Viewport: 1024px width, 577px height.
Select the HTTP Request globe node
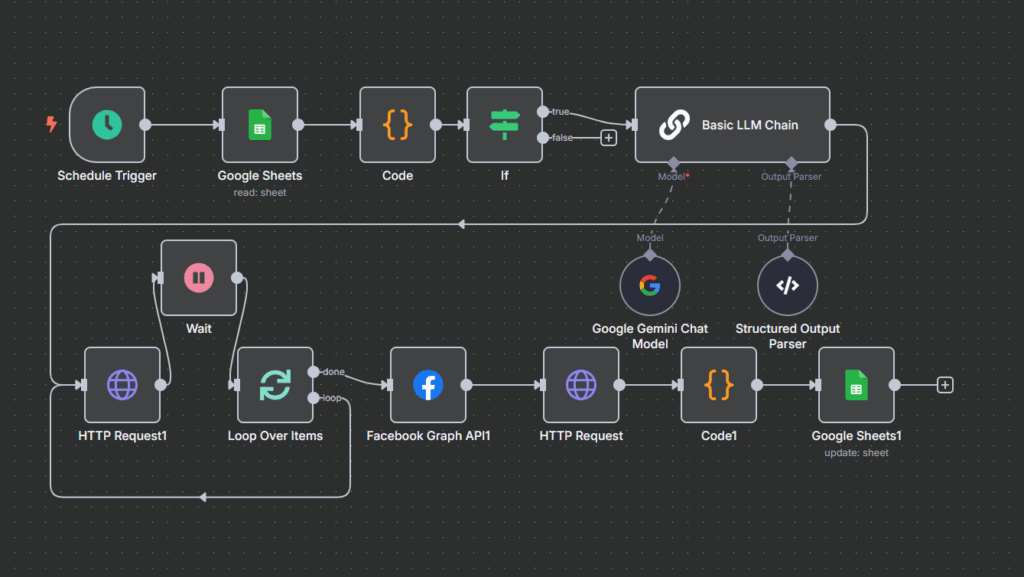click(581, 385)
